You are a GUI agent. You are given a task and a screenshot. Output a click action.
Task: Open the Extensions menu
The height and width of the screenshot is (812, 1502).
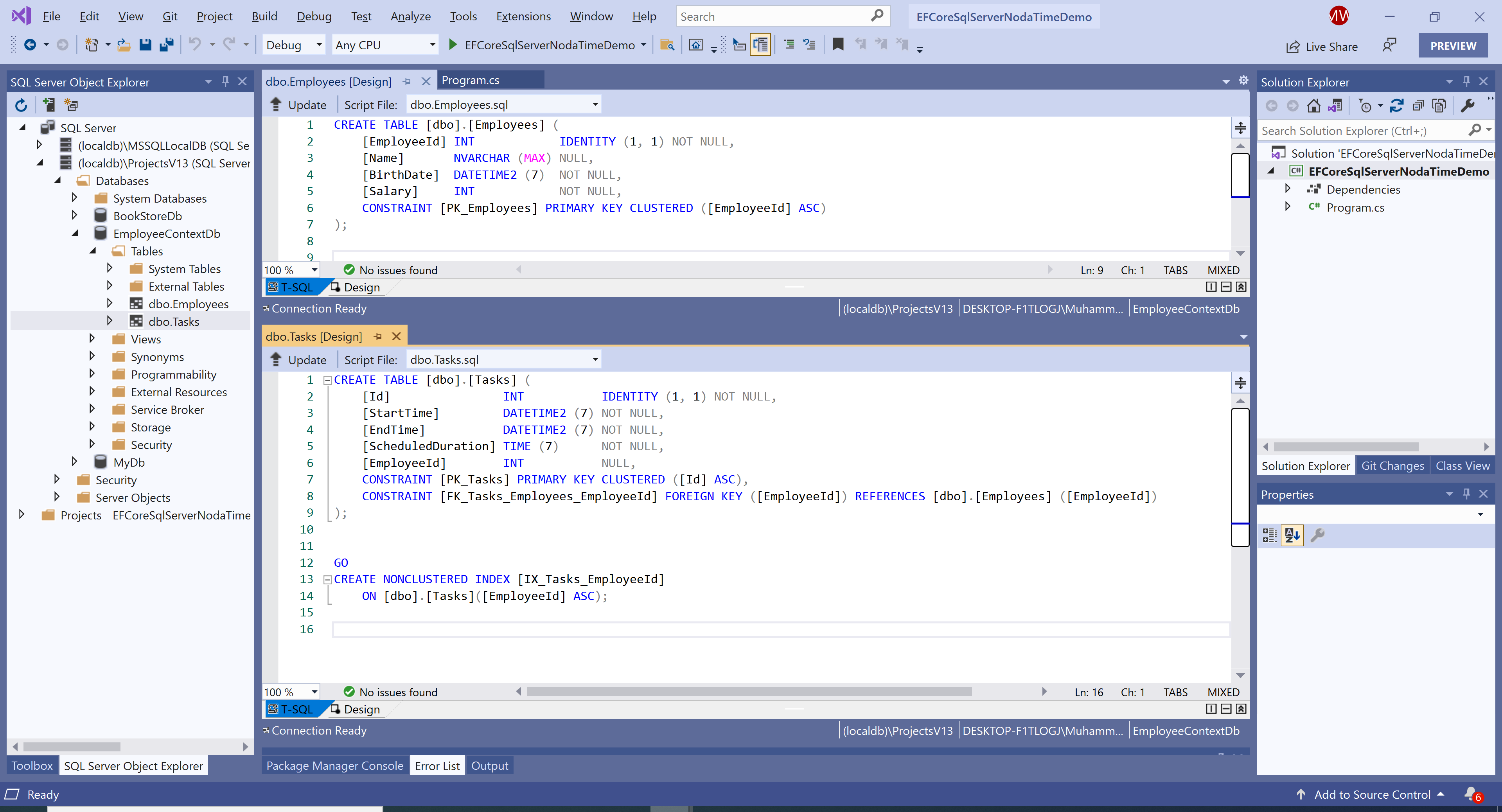tap(523, 16)
